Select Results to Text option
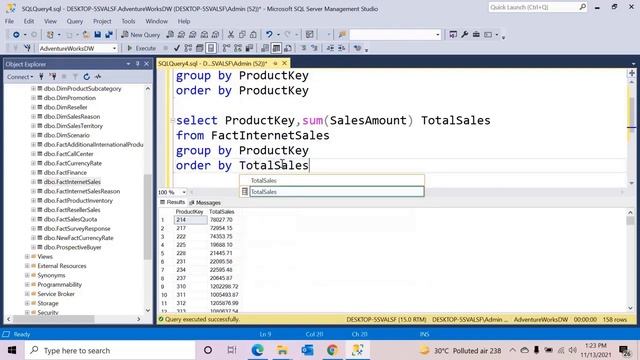This screenshot has width=640, height=360. click(265, 48)
